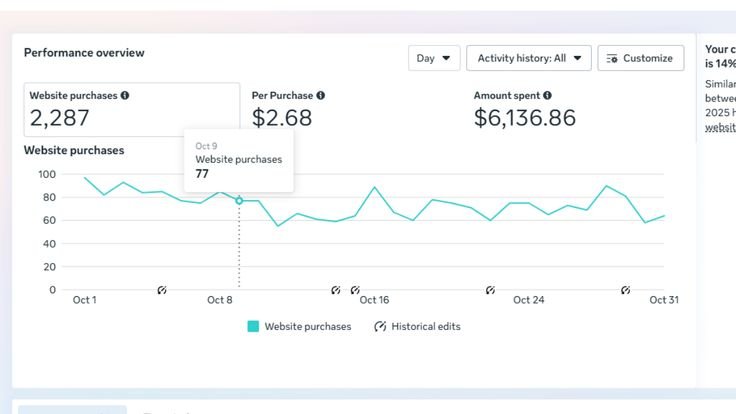Click the info icon next to Per Purchase

321,95
